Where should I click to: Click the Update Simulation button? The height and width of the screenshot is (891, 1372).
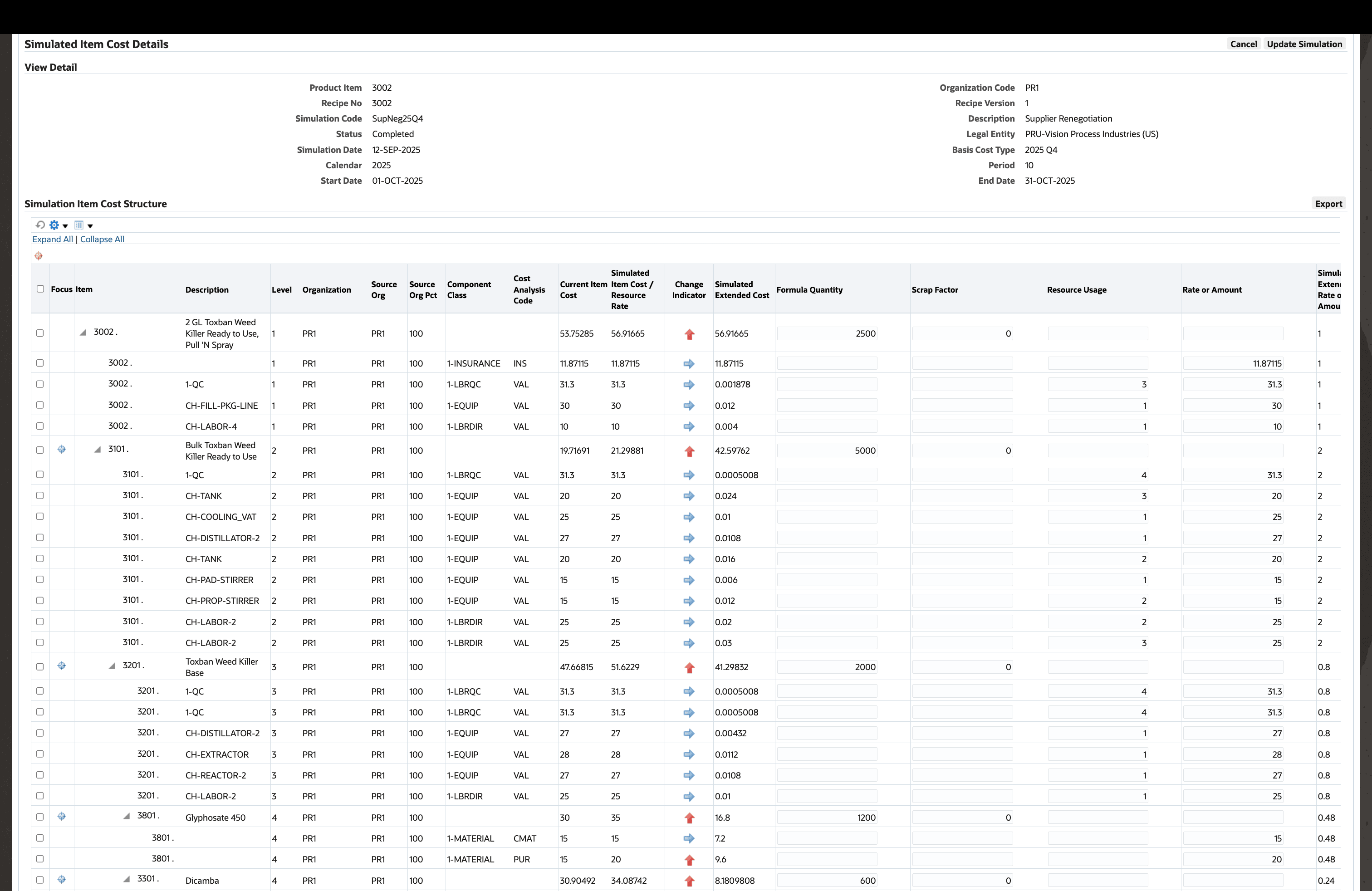pos(1304,44)
